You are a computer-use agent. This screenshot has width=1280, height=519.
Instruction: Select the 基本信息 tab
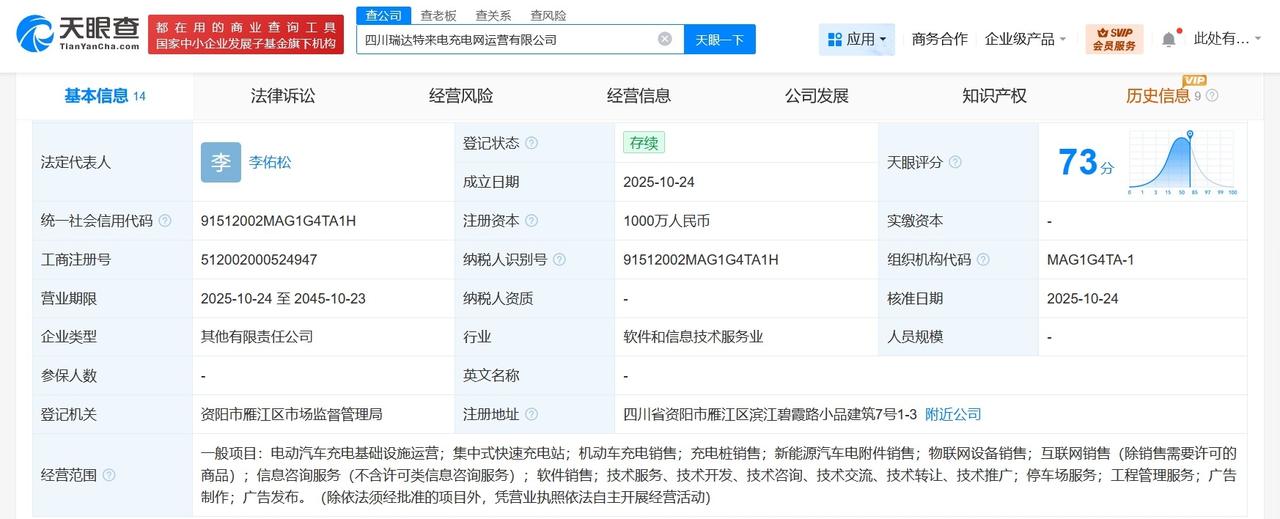(105, 96)
